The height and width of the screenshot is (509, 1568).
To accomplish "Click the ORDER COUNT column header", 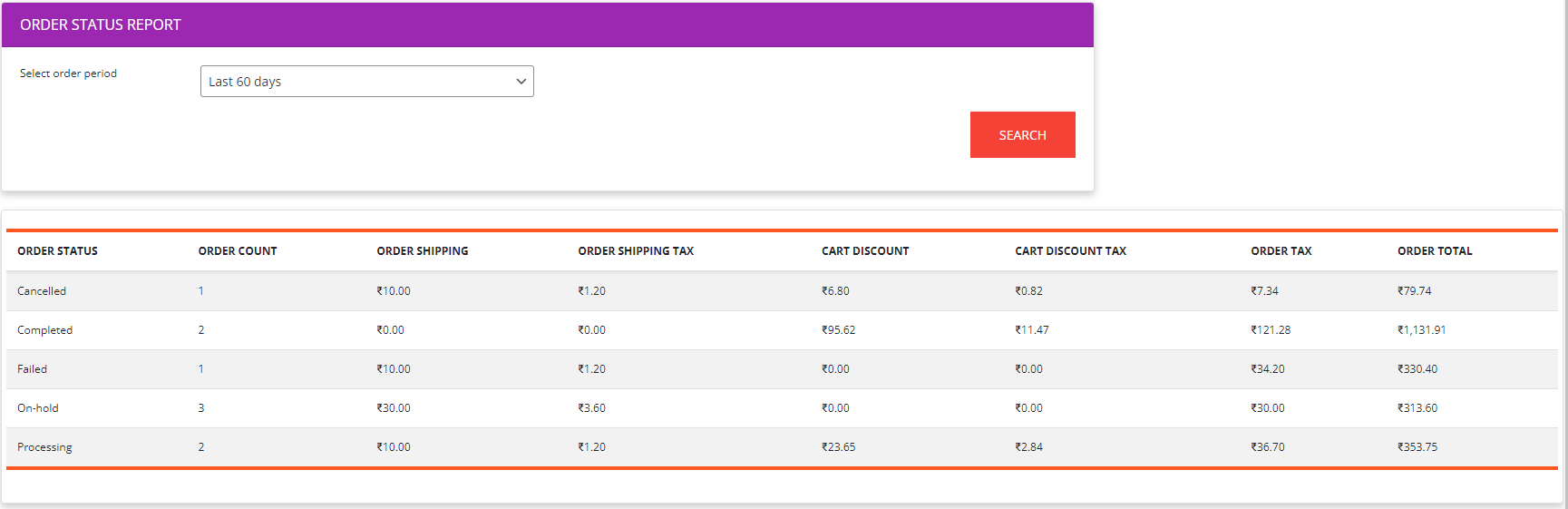I will [238, 251].
